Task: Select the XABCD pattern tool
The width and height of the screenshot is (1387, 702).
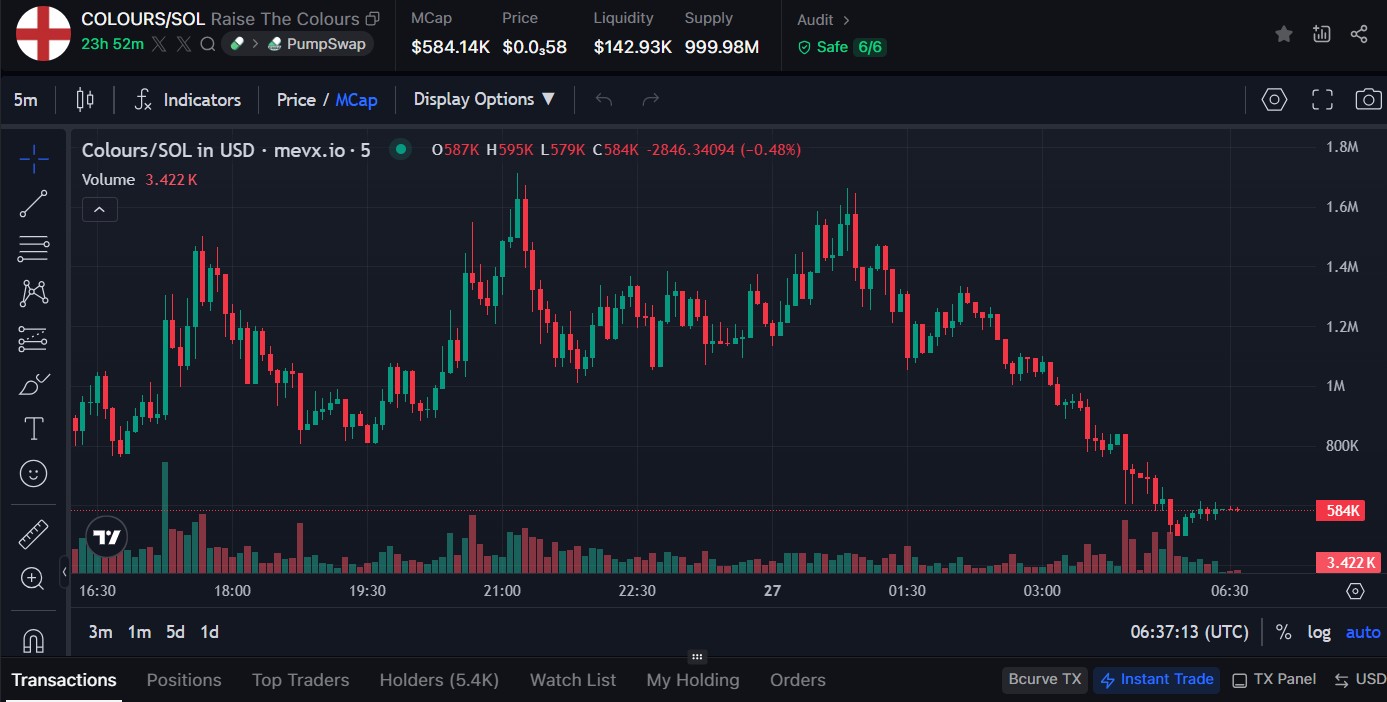Action: pos(34,293)
